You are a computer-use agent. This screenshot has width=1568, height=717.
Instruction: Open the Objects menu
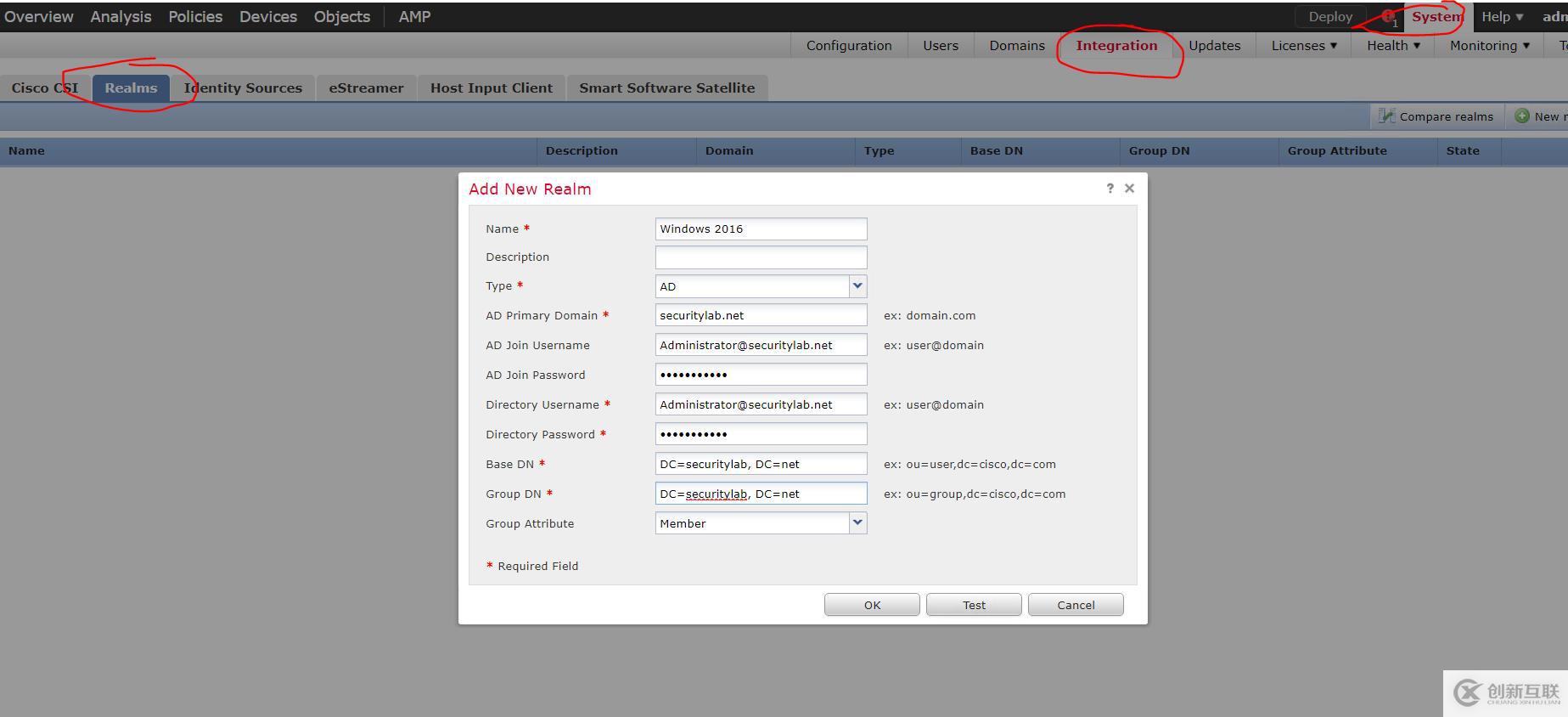tap(342, 17)
